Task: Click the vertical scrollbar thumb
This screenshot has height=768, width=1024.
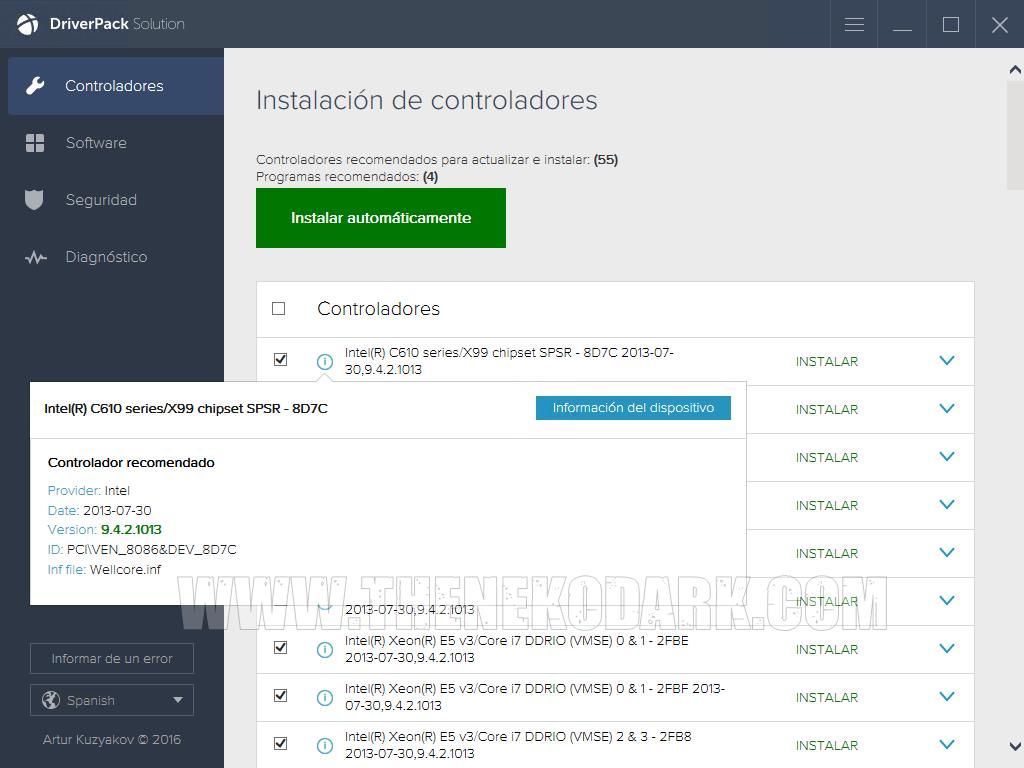Action: (x=1015, y=134)
